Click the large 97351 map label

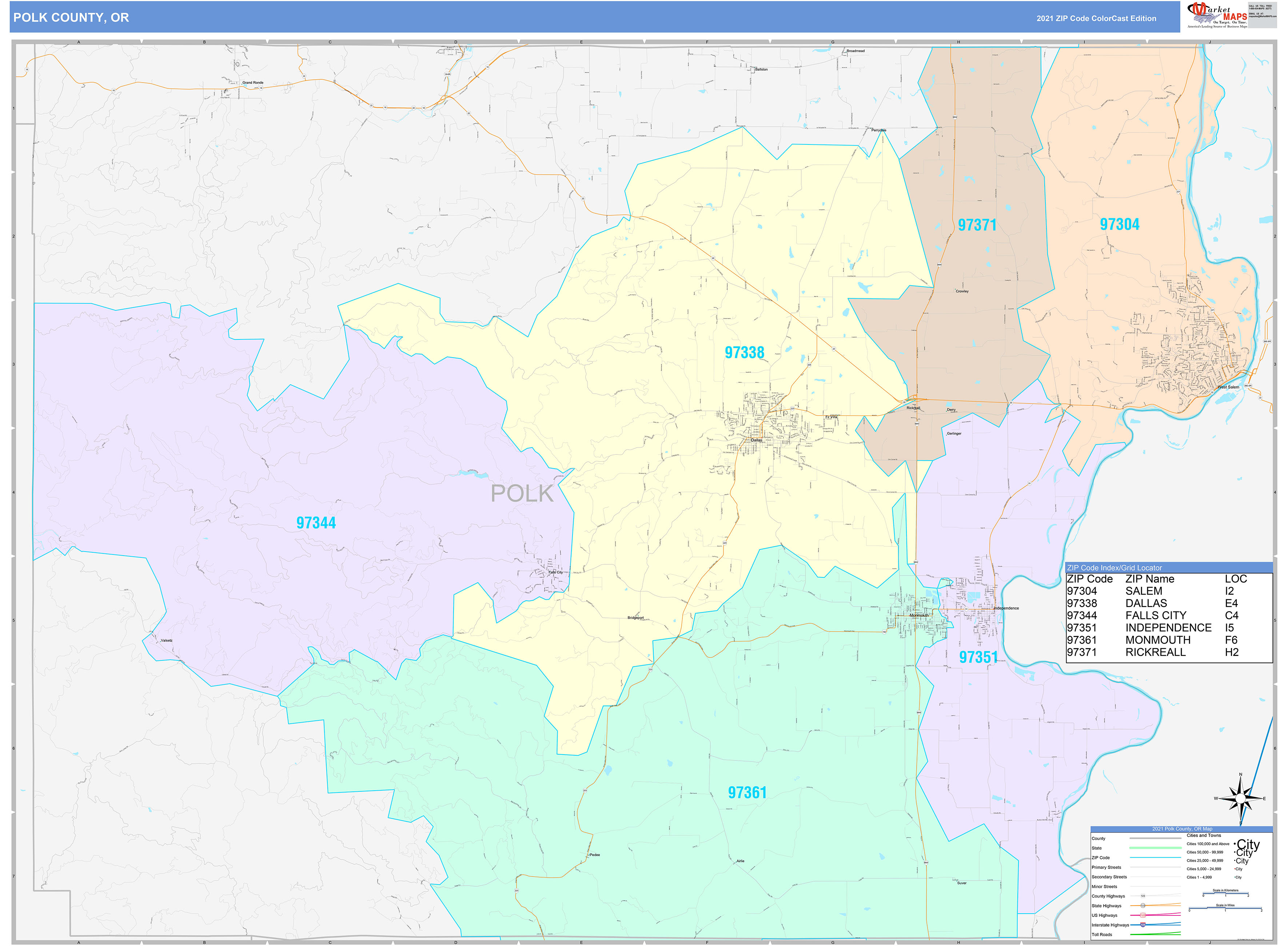979,657
